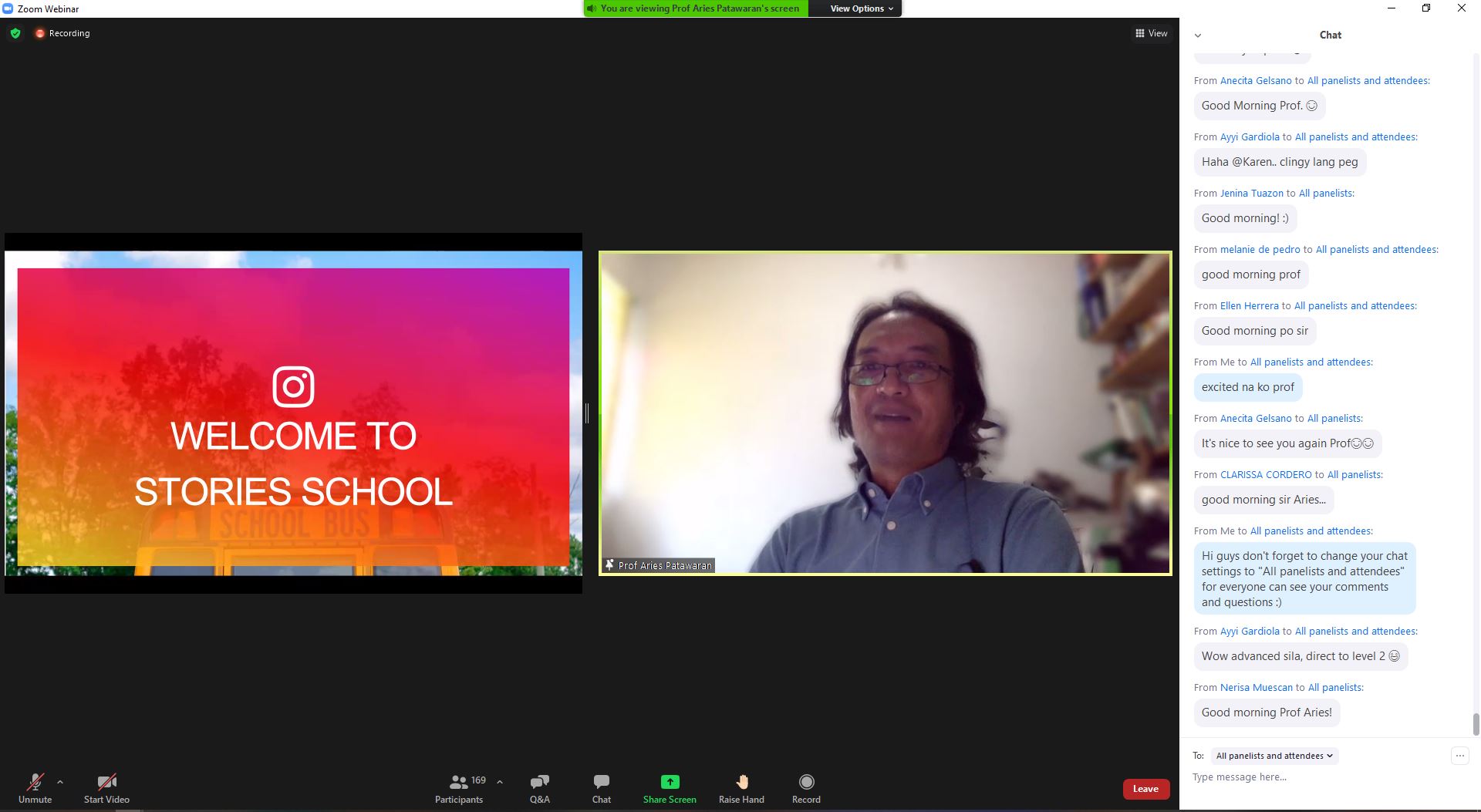Open the Q&A panel

[x=540, y=789]
